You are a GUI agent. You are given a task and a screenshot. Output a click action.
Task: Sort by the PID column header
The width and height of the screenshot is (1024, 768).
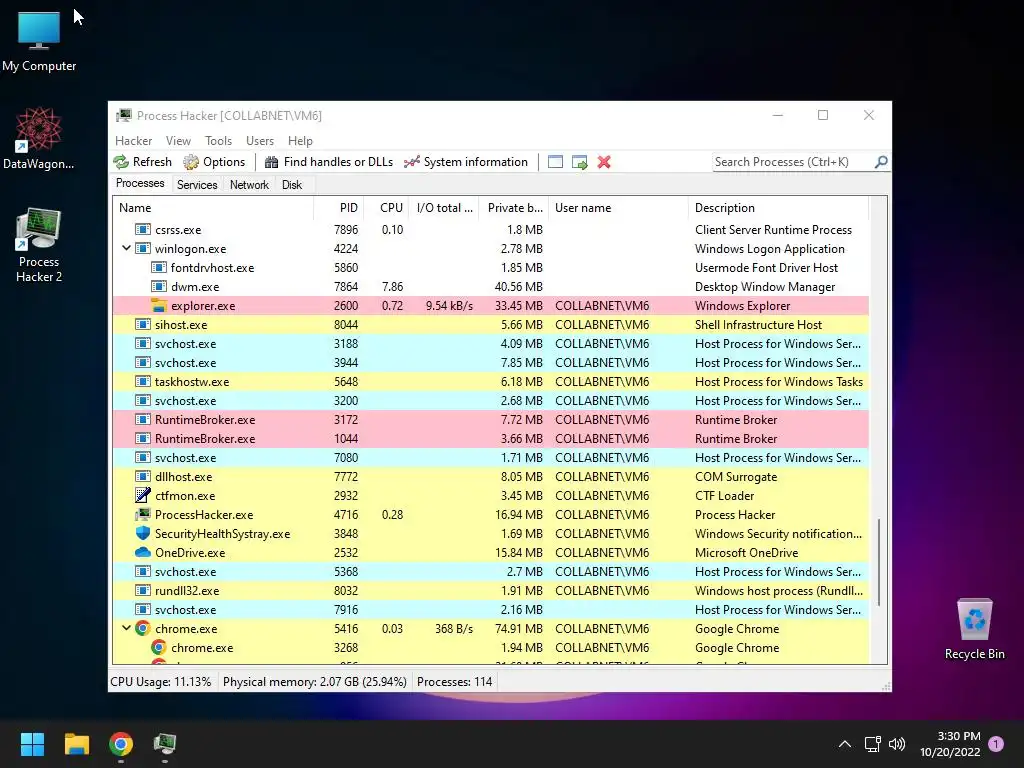[x=339, y=208]
